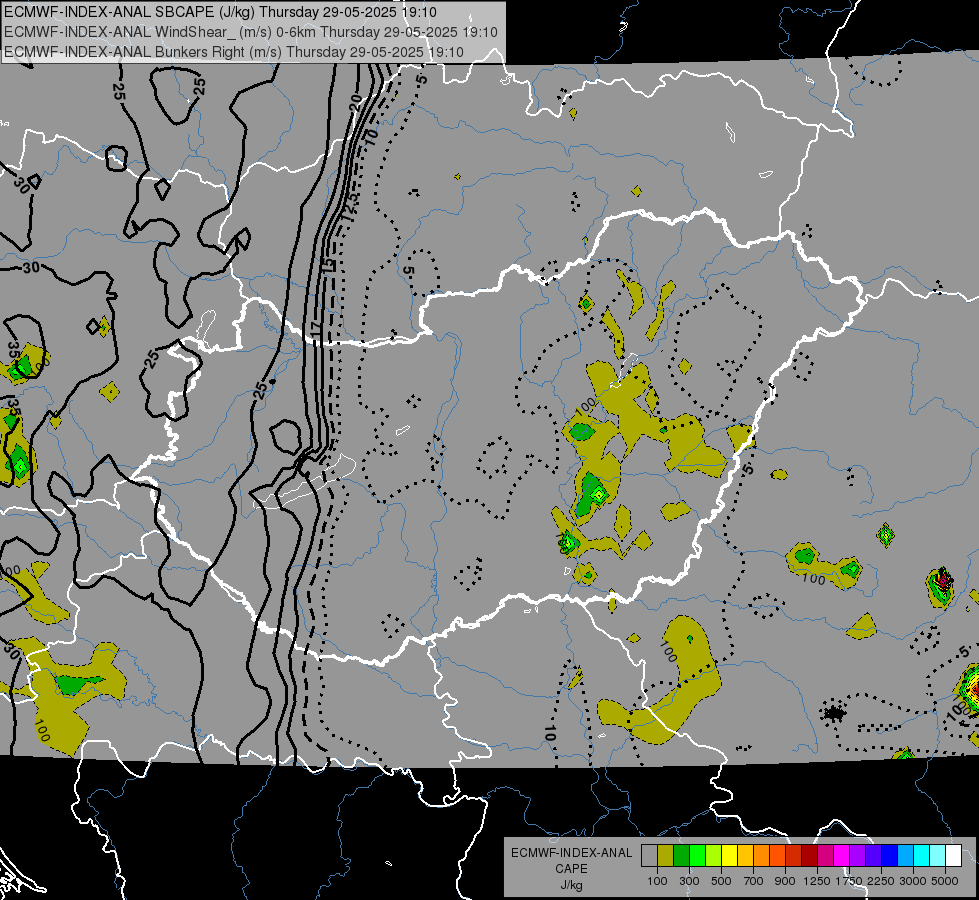
Task: Click the ECMWF-INDEX-ANAL legend title
Action: [572, 853]
